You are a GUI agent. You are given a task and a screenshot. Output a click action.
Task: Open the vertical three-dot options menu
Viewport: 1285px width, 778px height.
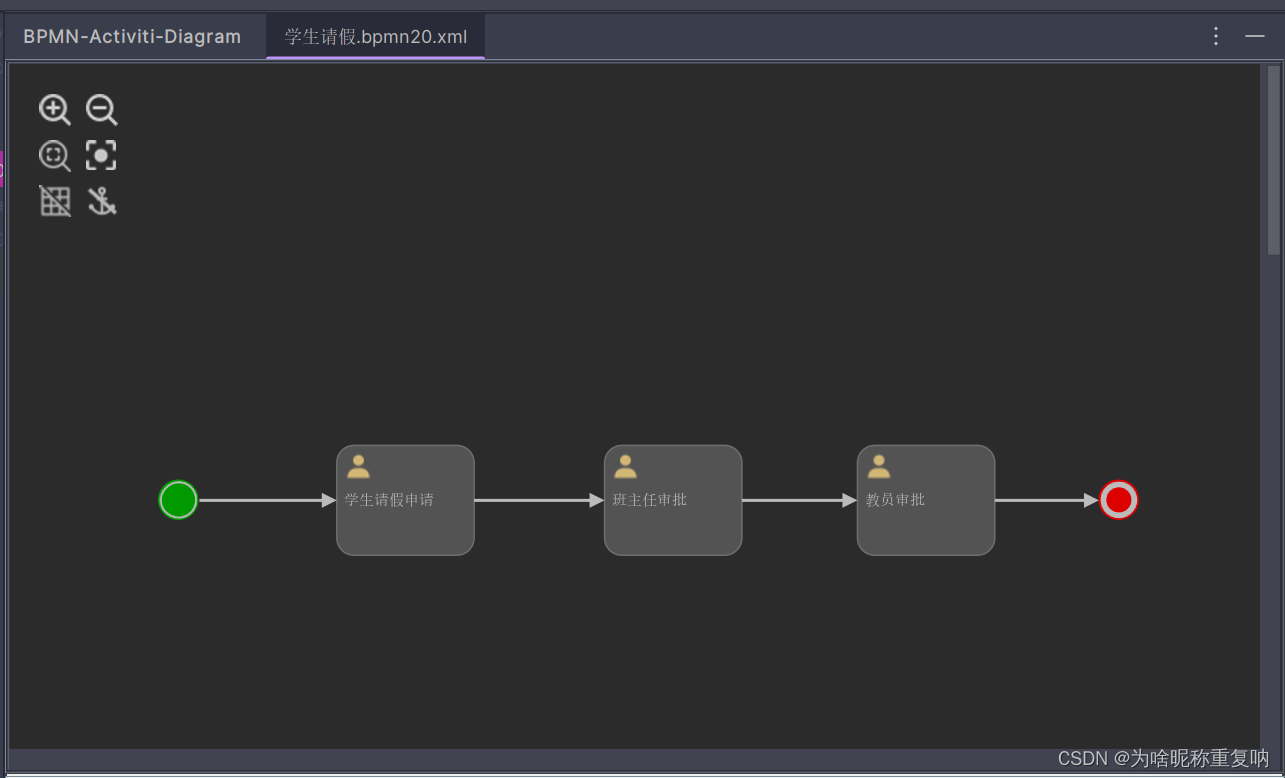(x=1216, y=36)
